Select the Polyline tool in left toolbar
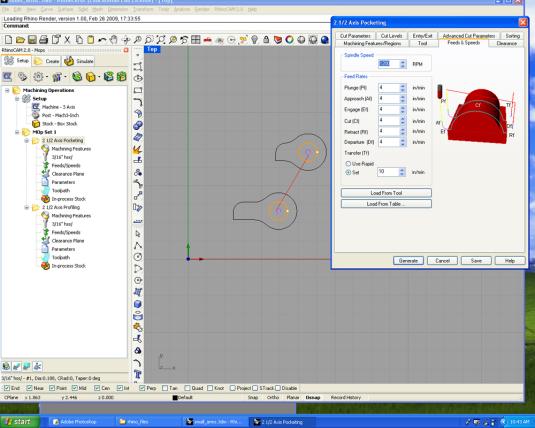The height and width of the screenshot is (428, 535). [138, 245]
